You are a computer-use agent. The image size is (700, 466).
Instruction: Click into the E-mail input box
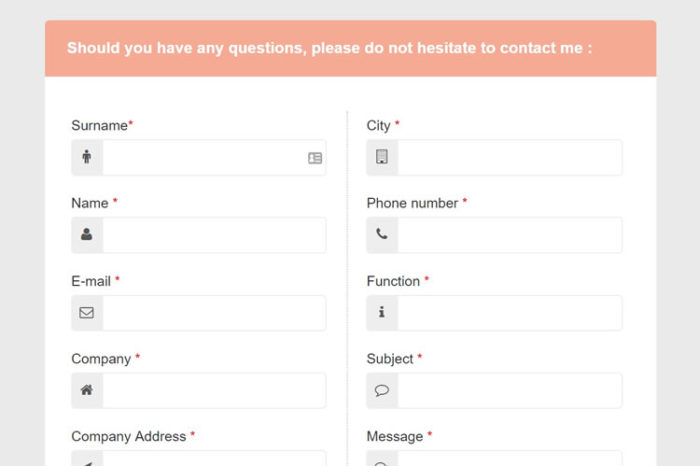click(214, 313)
